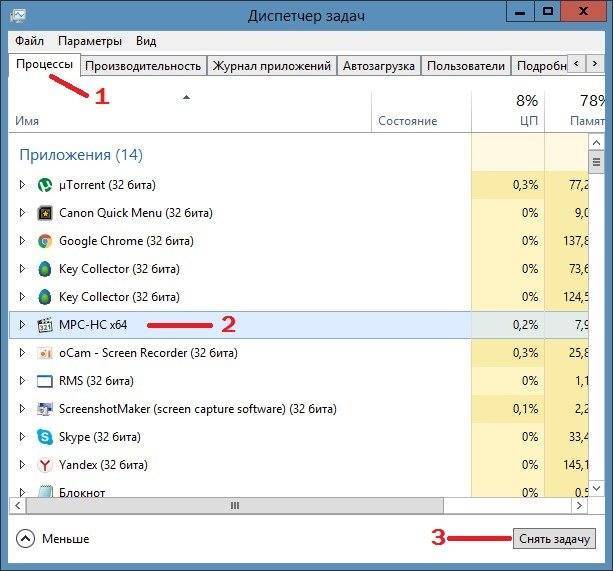Screen dimensions: 613x571
Task: Click the vertical scrollbar up arrow
Action: (597, 143)
